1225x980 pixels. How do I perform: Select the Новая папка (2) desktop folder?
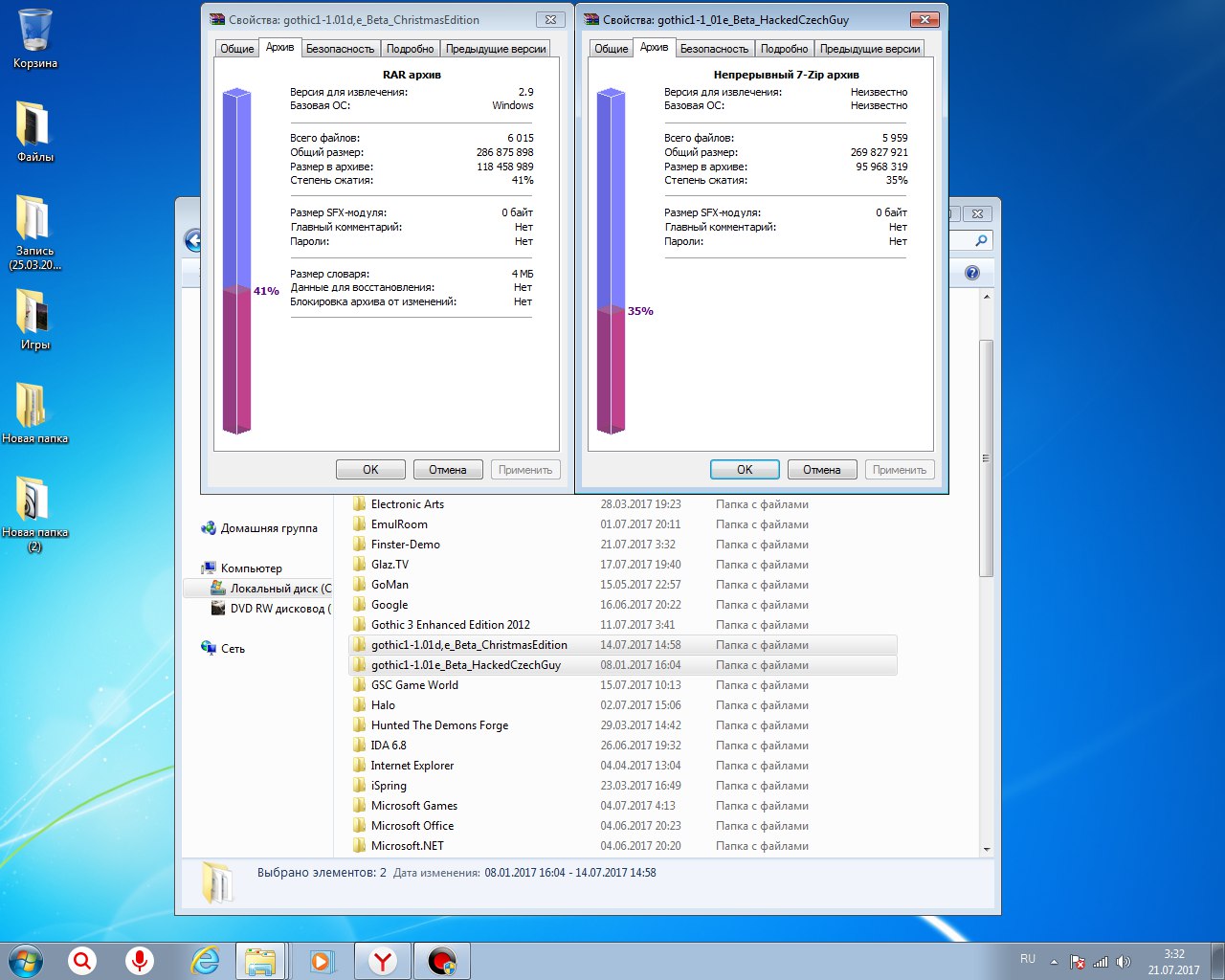[35, 514]
